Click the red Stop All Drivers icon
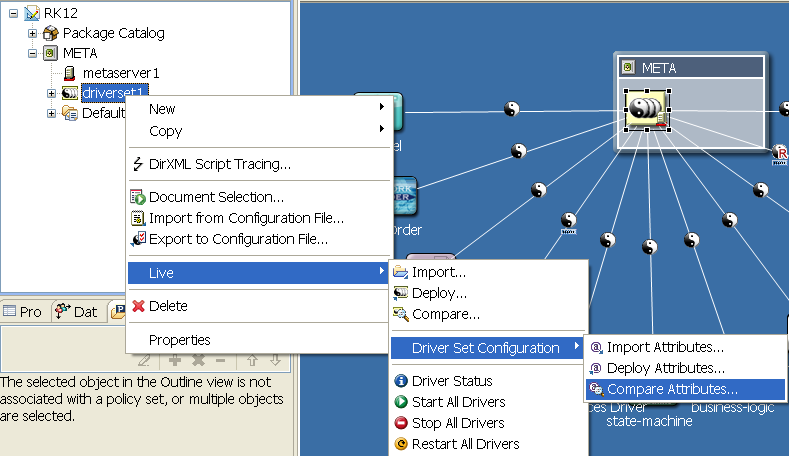 [401, 423]
